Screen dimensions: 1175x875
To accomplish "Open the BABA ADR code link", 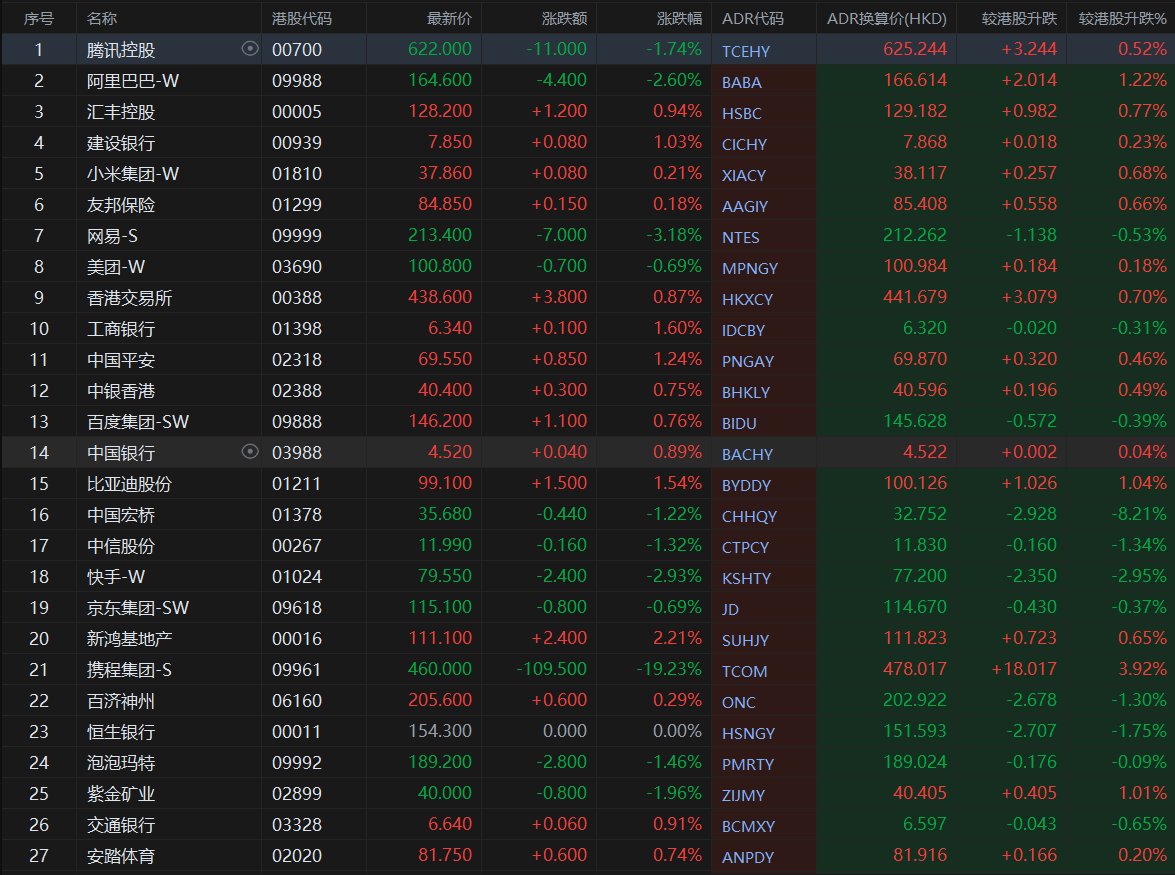I will [741, 83].
